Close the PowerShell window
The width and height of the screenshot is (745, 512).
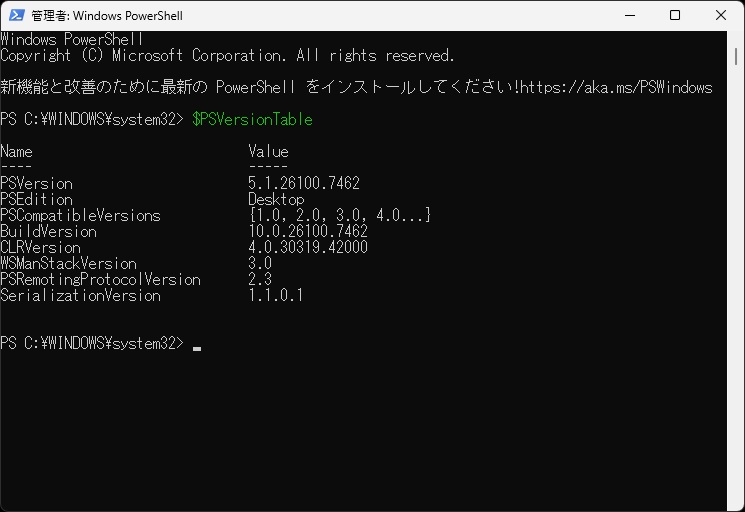coord(721,16)
